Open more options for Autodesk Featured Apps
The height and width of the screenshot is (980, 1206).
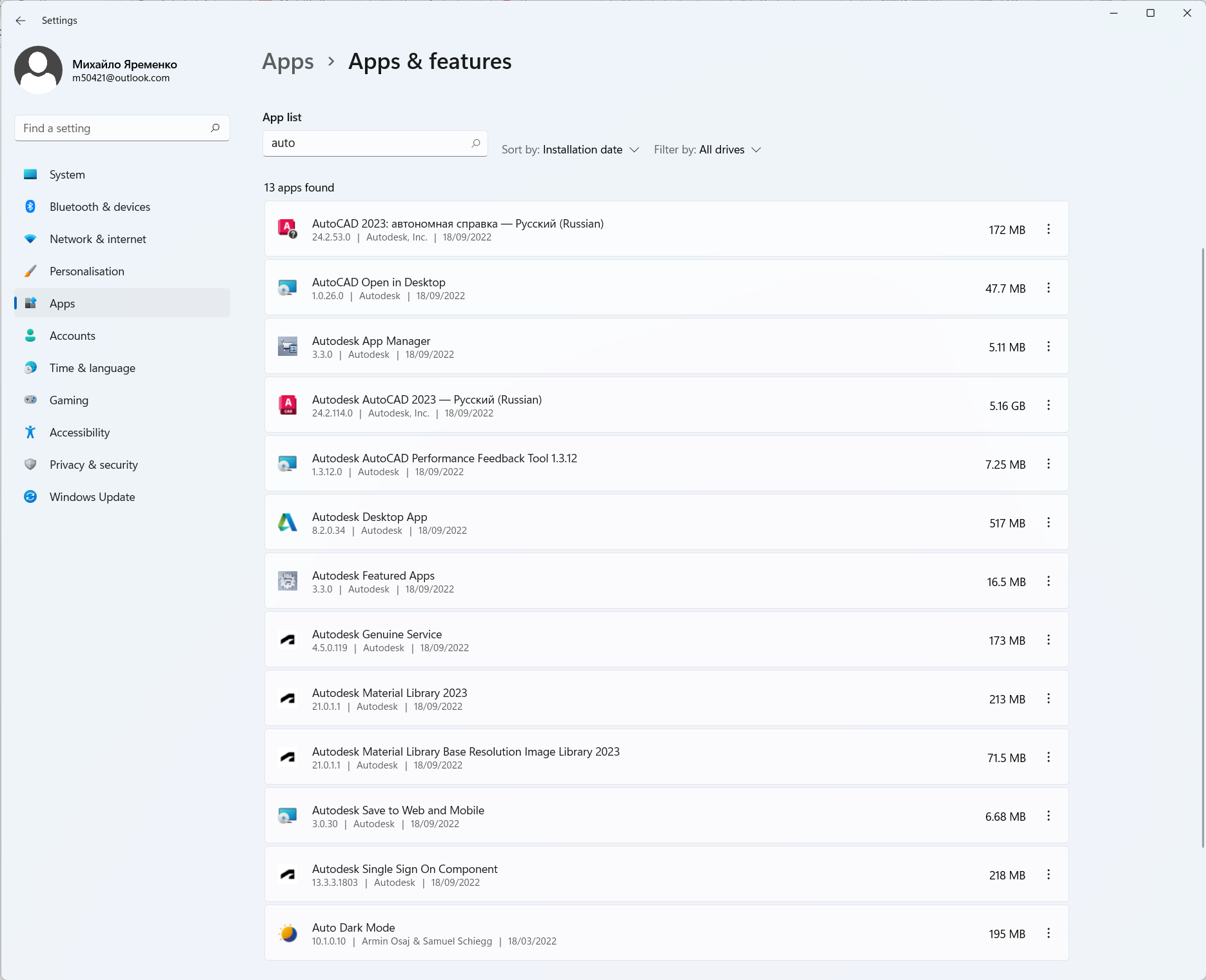point(1049,582)
